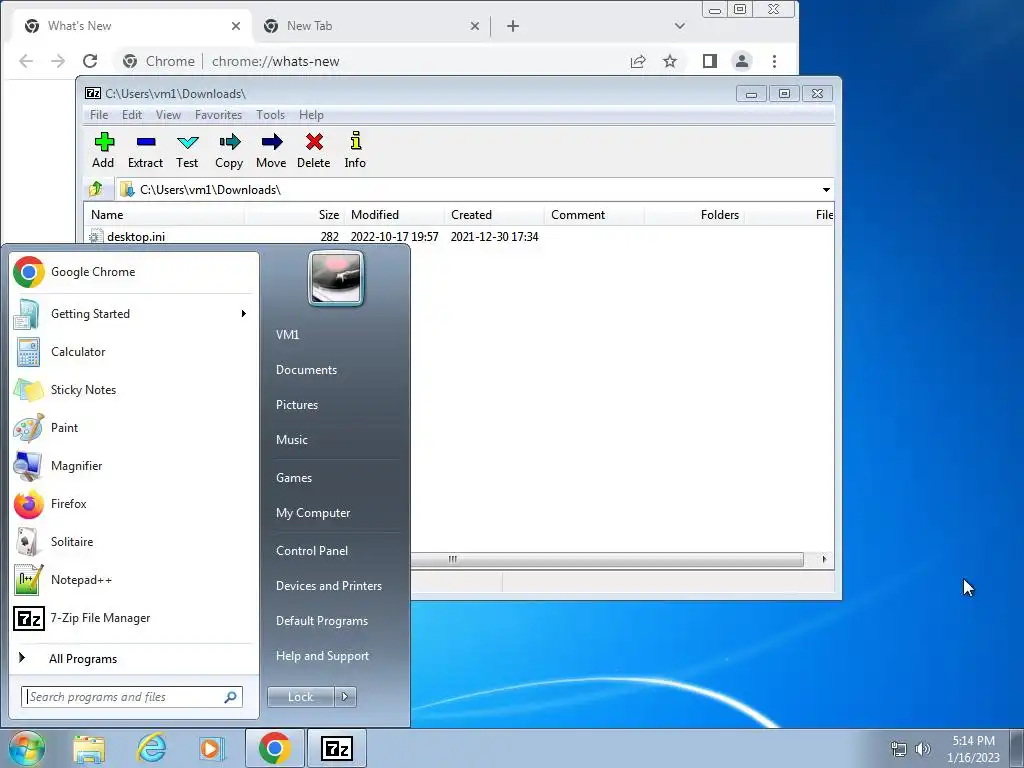The width and height of the screenshot is (1024, 768).
Task: Open My Computer from Start menu
Action: 313,513
